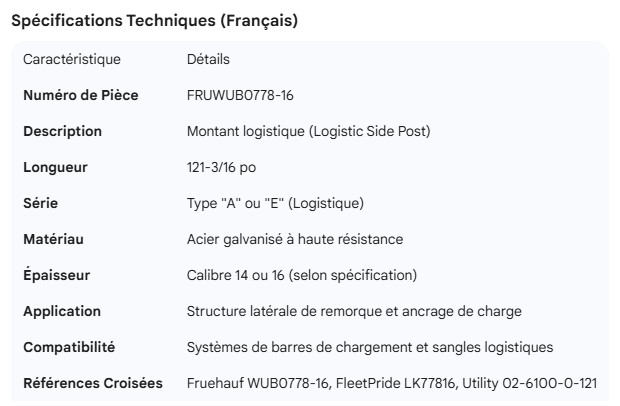The width and height of the screenshot is (620, 406).
Task: Select the "Série" row label
Action: click(x=41, y=203)
